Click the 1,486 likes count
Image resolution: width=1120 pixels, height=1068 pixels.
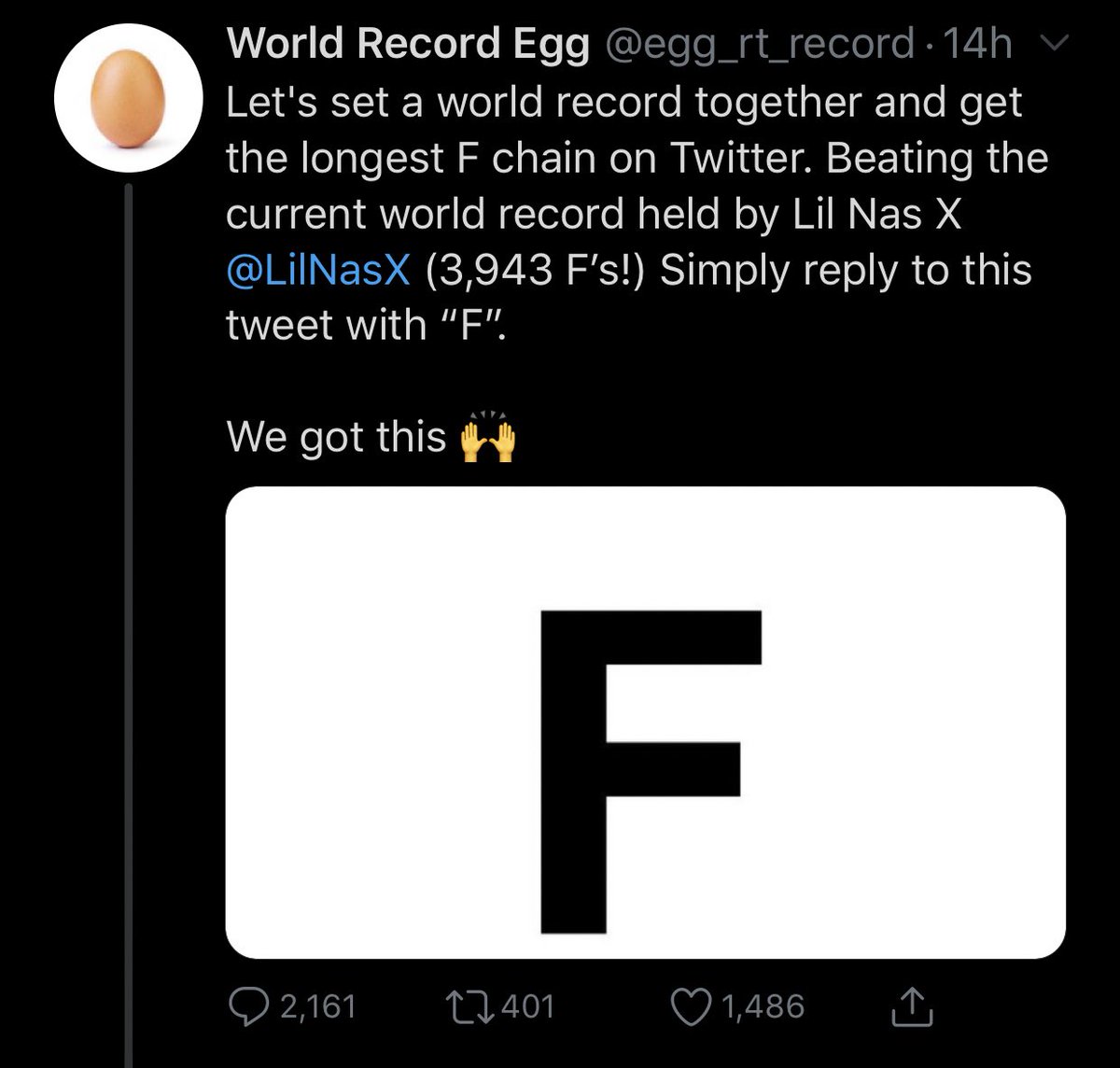tap(763, 1006)
